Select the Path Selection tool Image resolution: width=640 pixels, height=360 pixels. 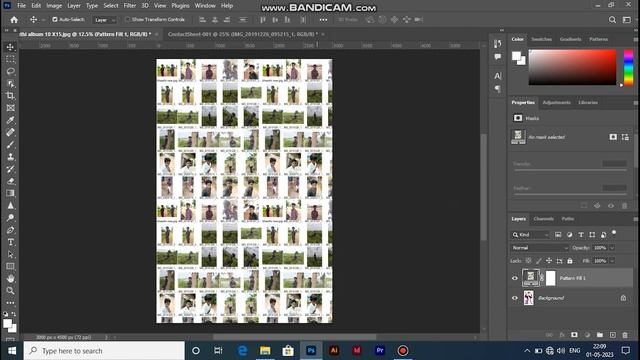[11, 255]
